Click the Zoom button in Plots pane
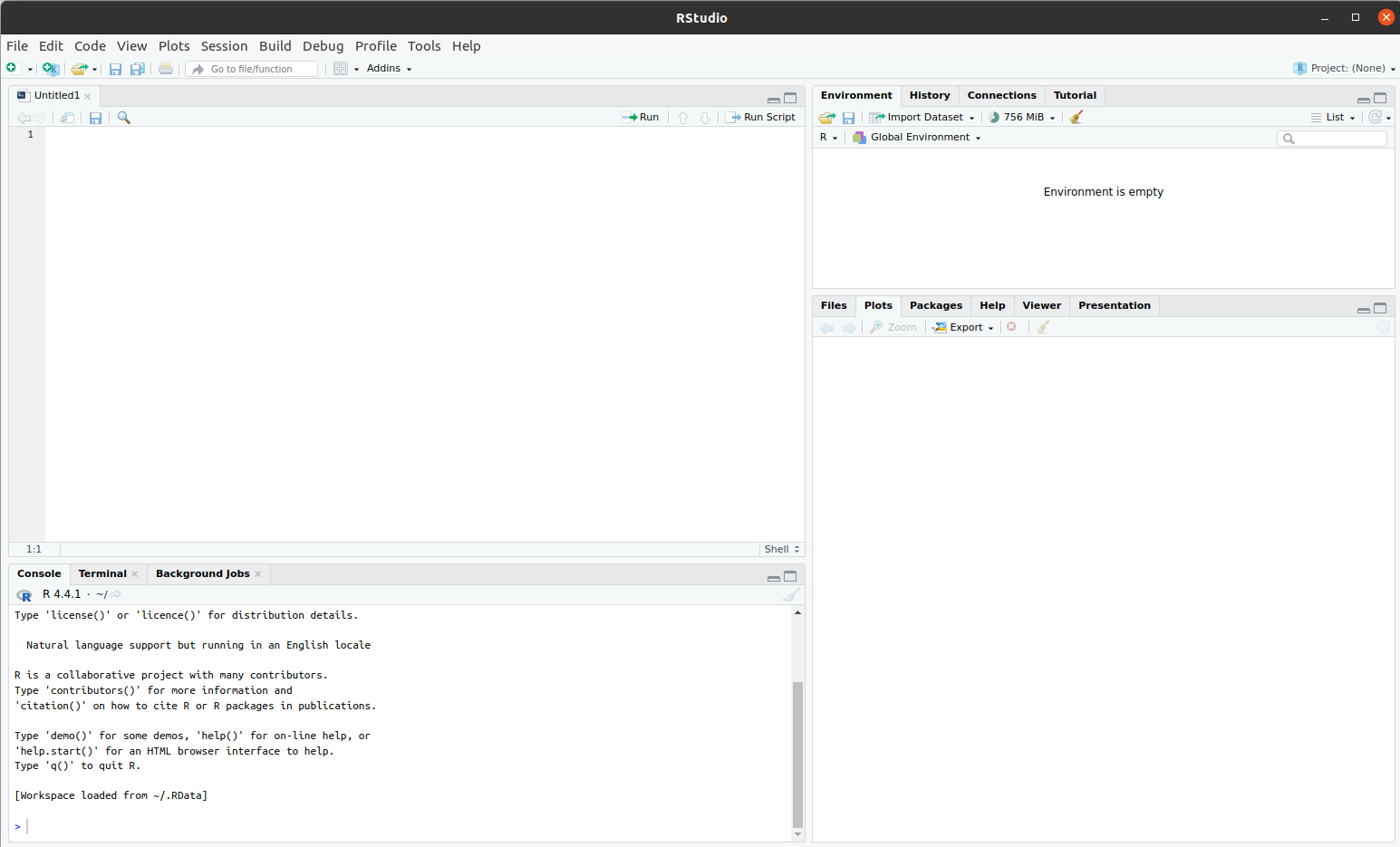 pyautogui.click(x=893, y=327)
